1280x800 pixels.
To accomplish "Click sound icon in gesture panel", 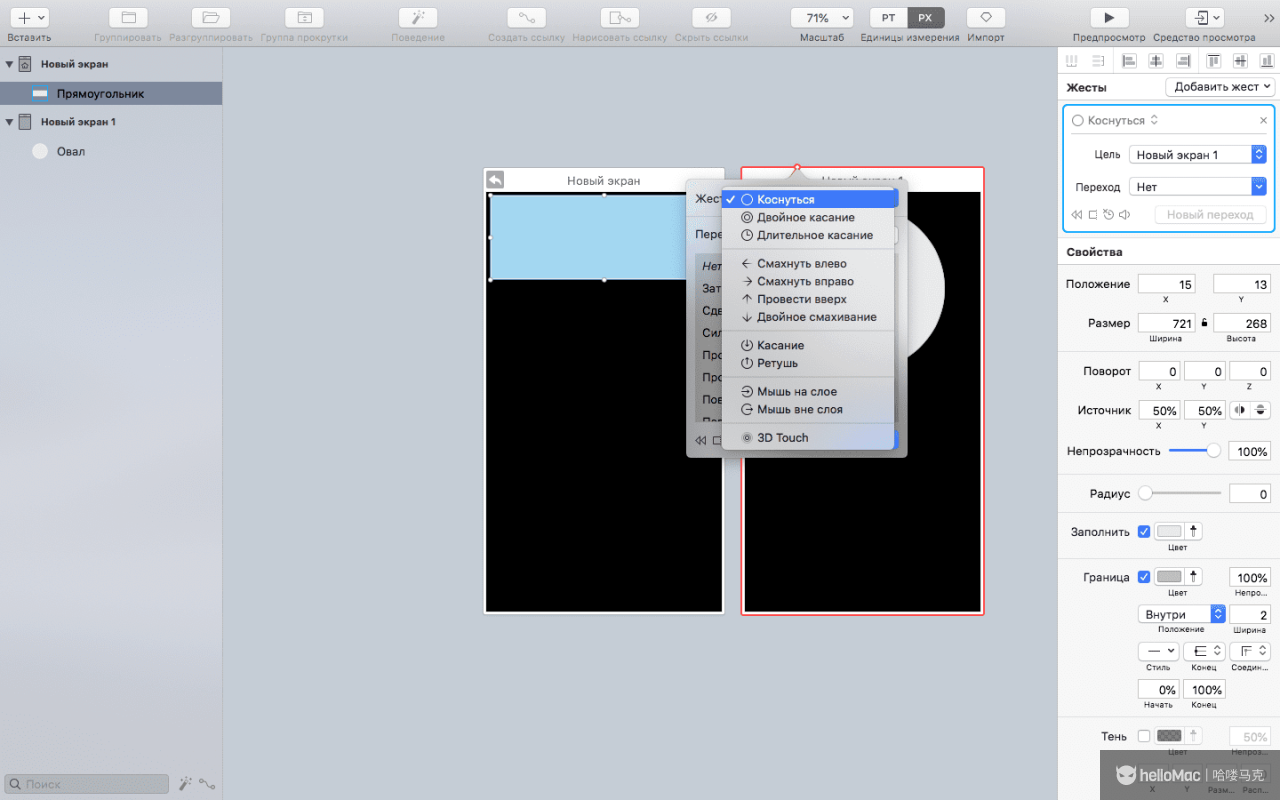I will tap(1125, 215).
